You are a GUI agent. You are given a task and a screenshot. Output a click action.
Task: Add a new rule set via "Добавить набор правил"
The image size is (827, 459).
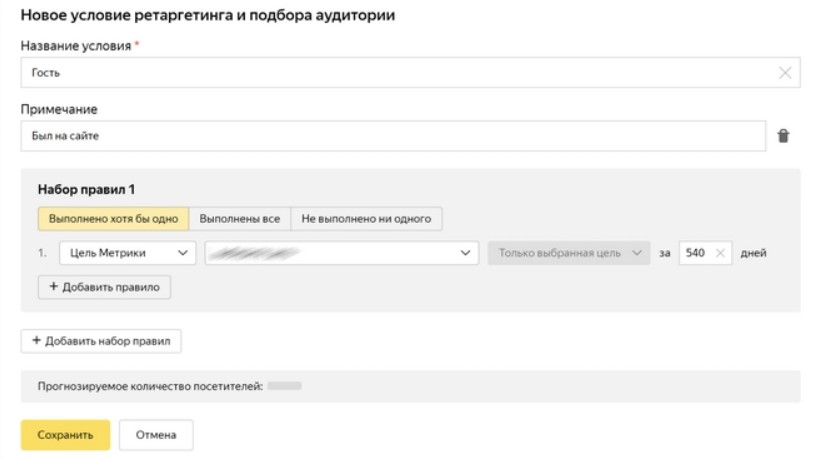[x=101, y=341]
